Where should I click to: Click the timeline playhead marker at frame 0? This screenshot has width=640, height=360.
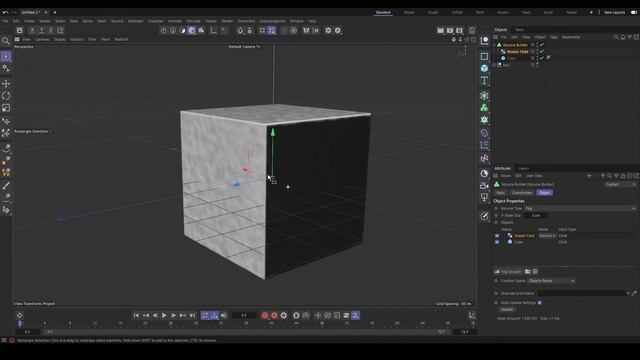(x=20, y=324)
